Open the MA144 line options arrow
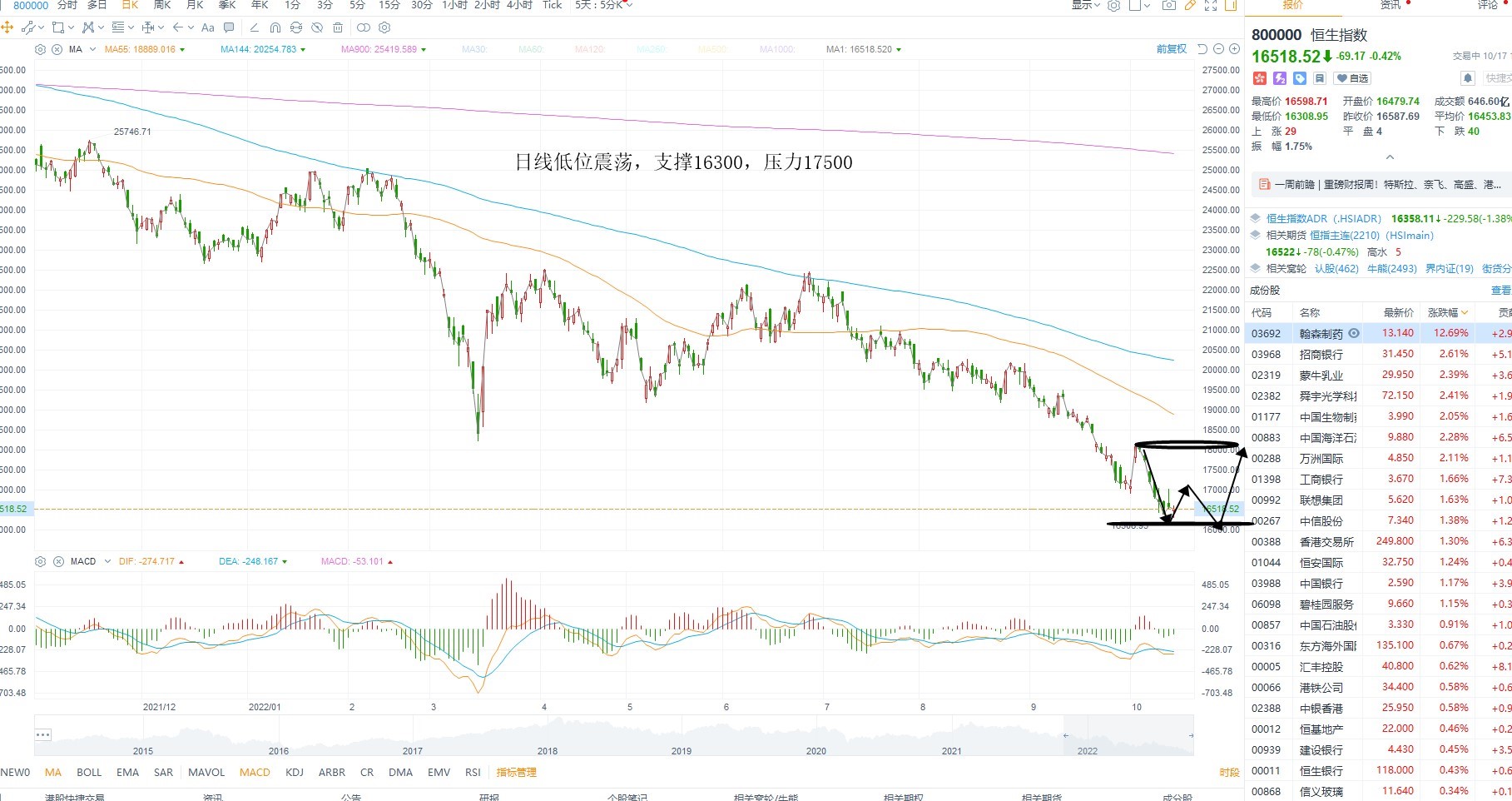 [303, 50]
